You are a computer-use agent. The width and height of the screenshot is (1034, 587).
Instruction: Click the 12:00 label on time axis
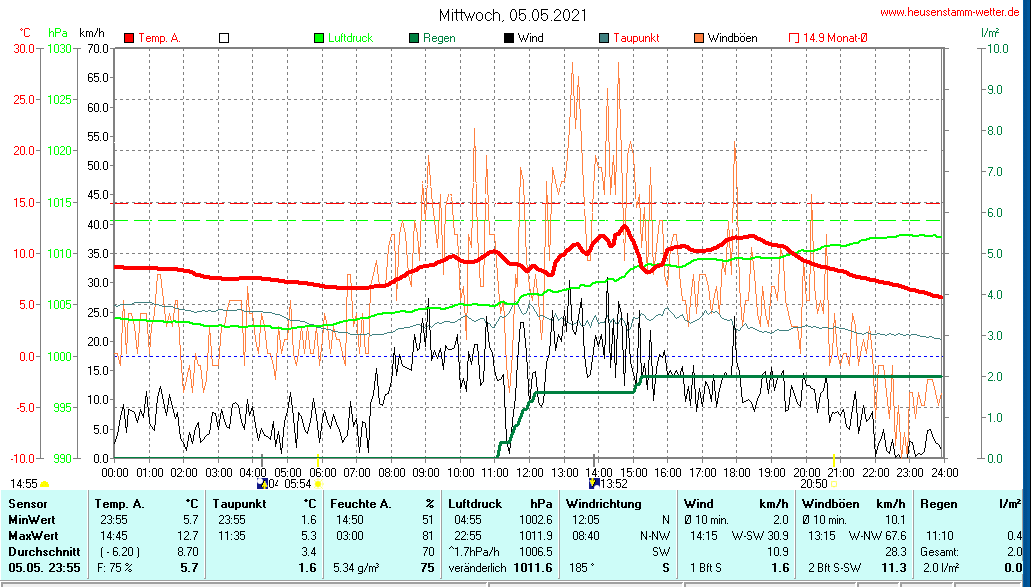(x=529, y=472)
